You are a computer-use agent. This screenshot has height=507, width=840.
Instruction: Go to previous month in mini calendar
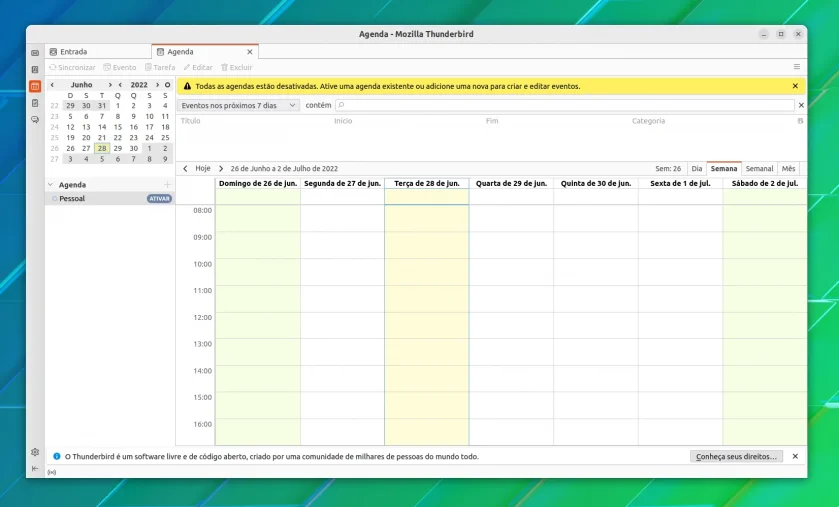coord(52,85)
